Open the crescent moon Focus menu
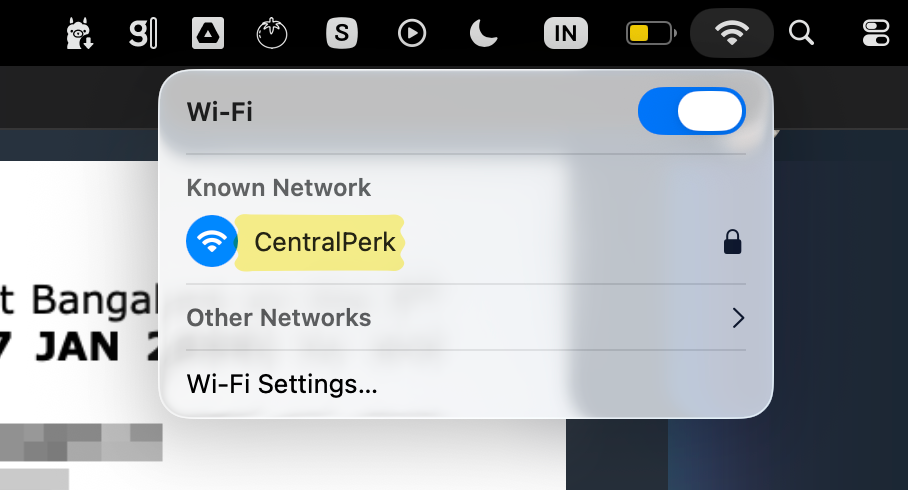This screenshot has width=908, height=490. (484, 34)
